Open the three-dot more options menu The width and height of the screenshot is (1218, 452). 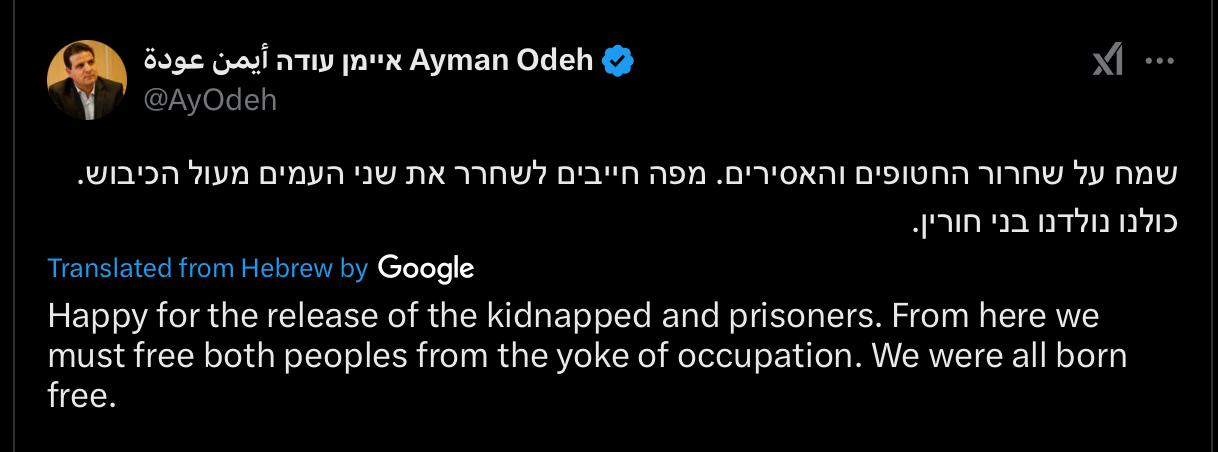(1159, 62)
